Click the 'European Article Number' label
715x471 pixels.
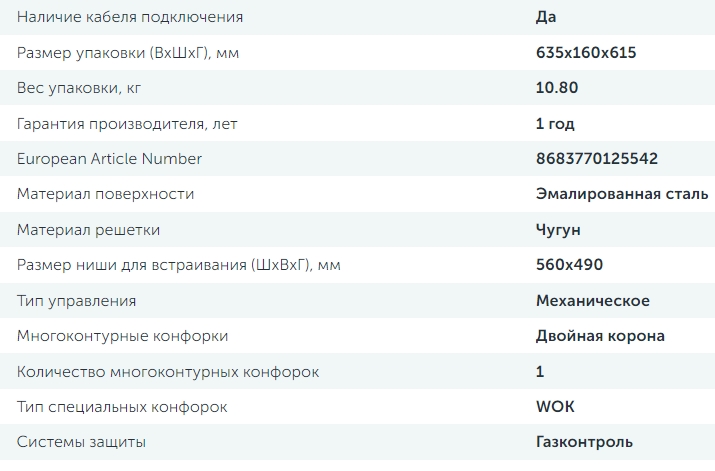(x=109, y=158)
